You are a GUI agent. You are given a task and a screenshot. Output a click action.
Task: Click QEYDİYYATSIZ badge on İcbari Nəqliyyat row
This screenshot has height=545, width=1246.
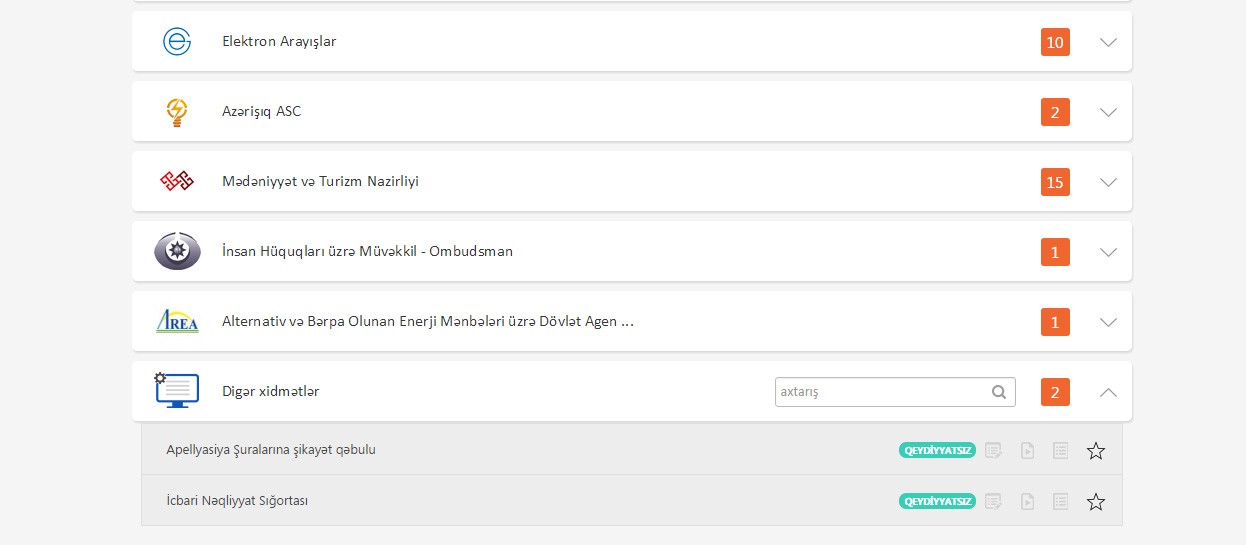pyautogui.click(x=937, y=501)
